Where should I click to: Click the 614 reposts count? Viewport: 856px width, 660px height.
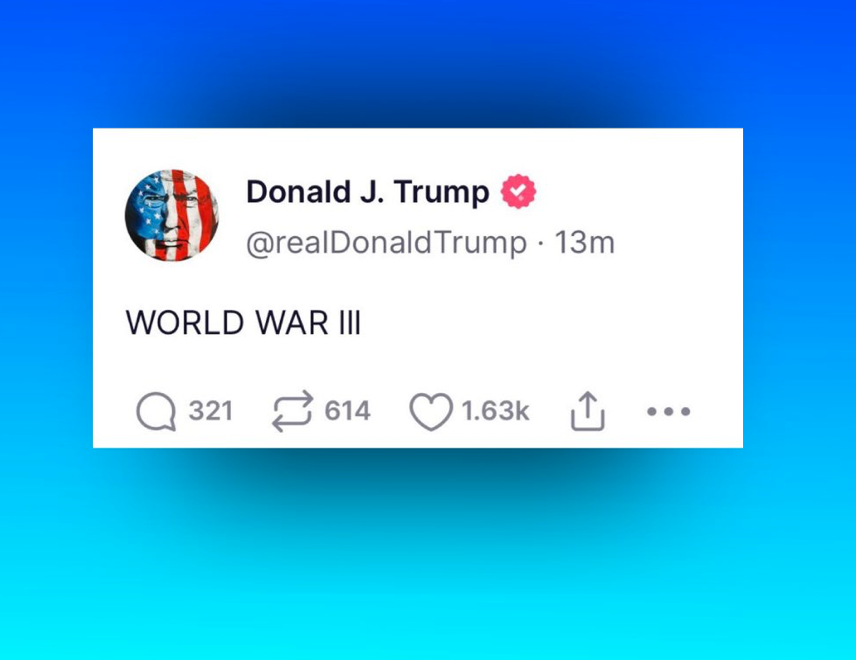pos(347,411)
